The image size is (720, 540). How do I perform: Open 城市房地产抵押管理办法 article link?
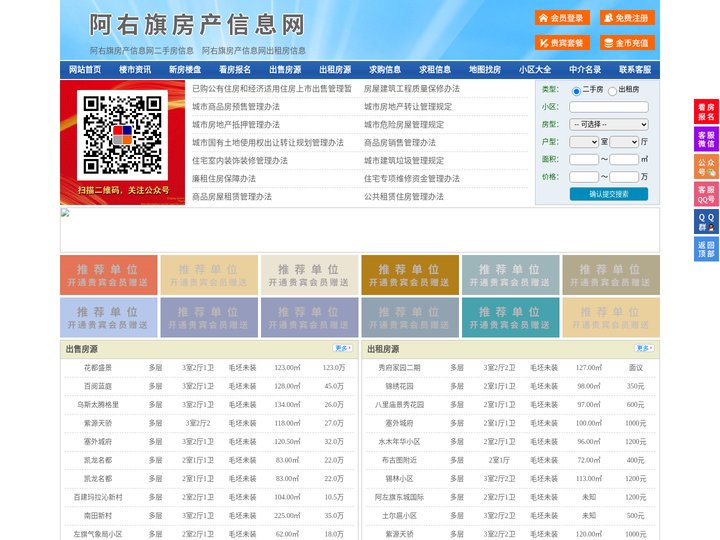tap(236, 124)
